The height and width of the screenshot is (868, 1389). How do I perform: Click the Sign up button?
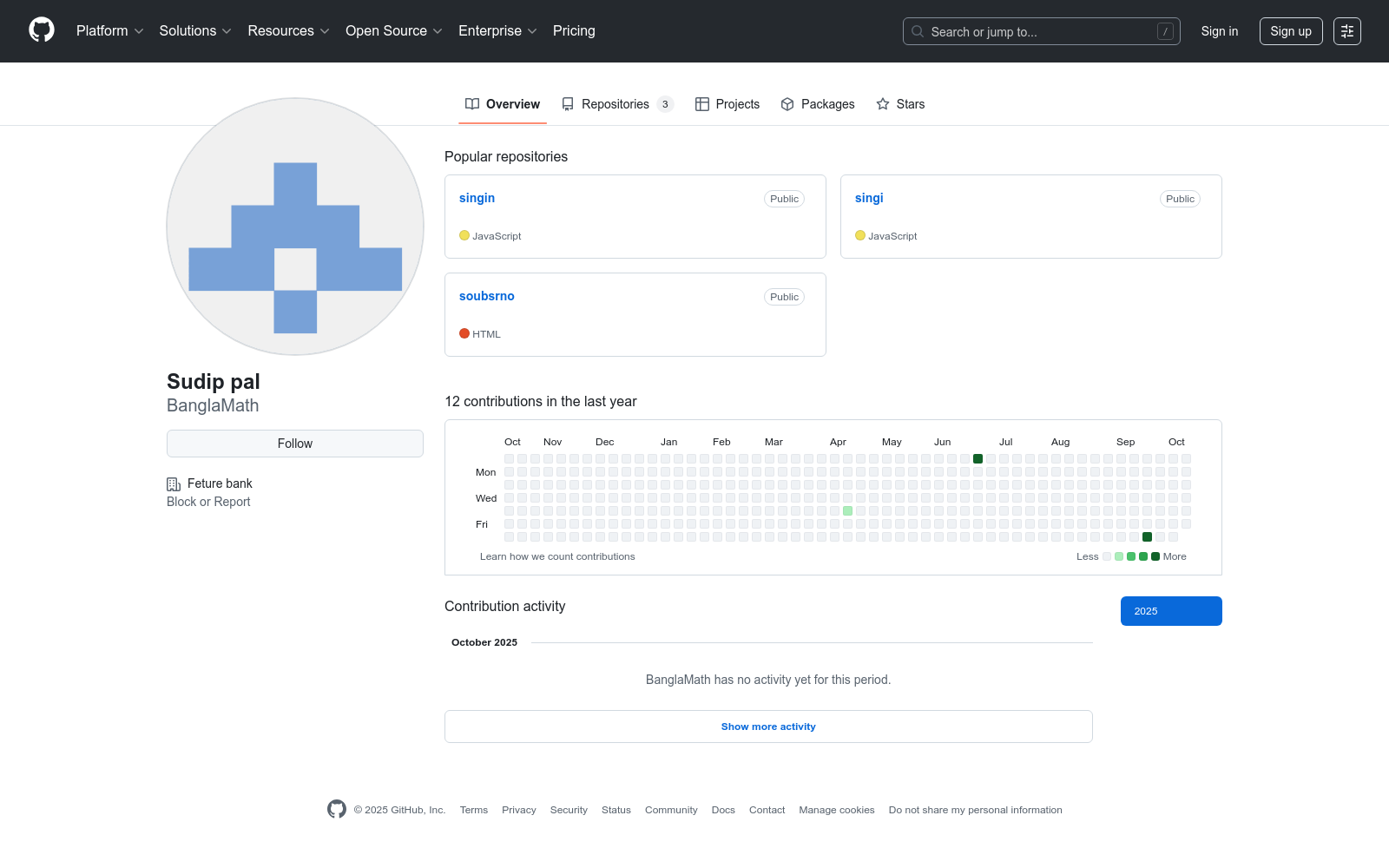point(1291,31)
